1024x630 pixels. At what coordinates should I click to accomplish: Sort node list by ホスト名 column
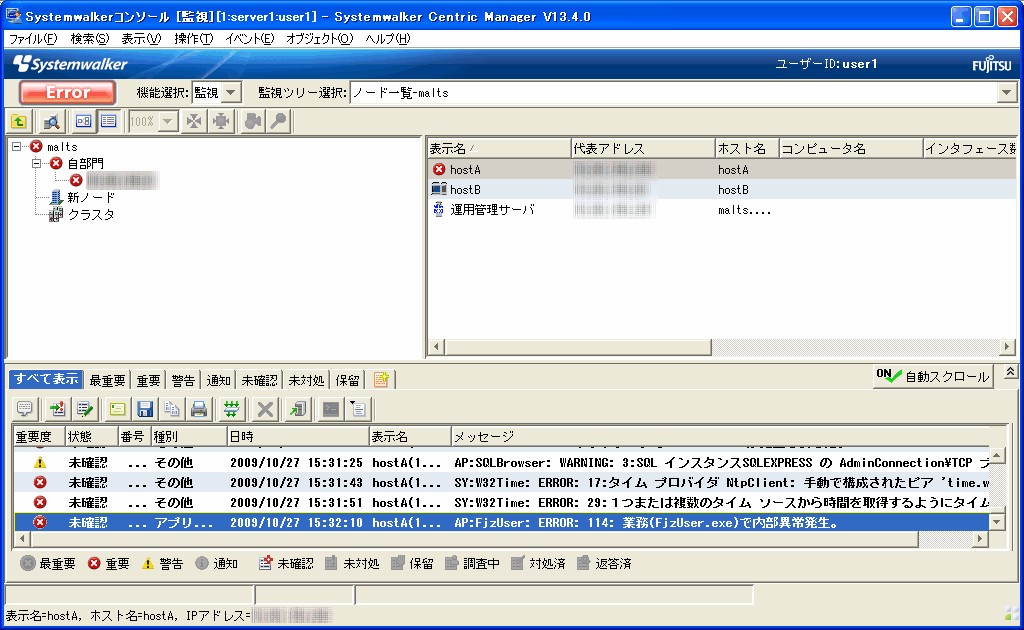[747, 149]
